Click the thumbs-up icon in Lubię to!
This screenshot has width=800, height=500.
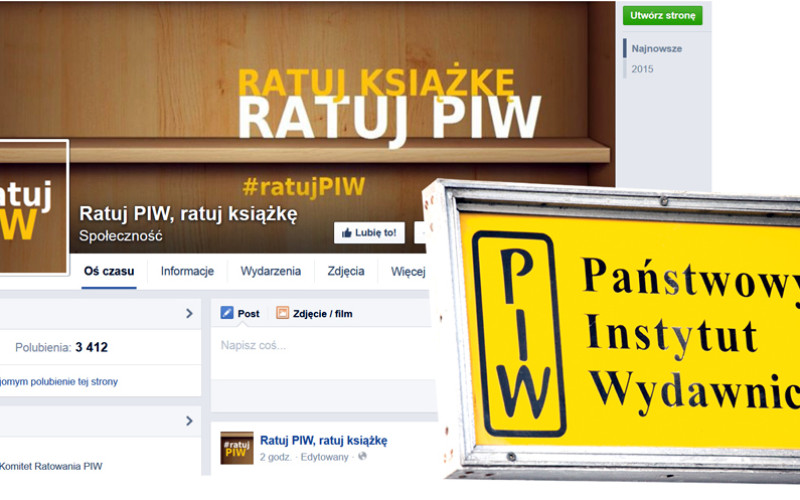347,233
